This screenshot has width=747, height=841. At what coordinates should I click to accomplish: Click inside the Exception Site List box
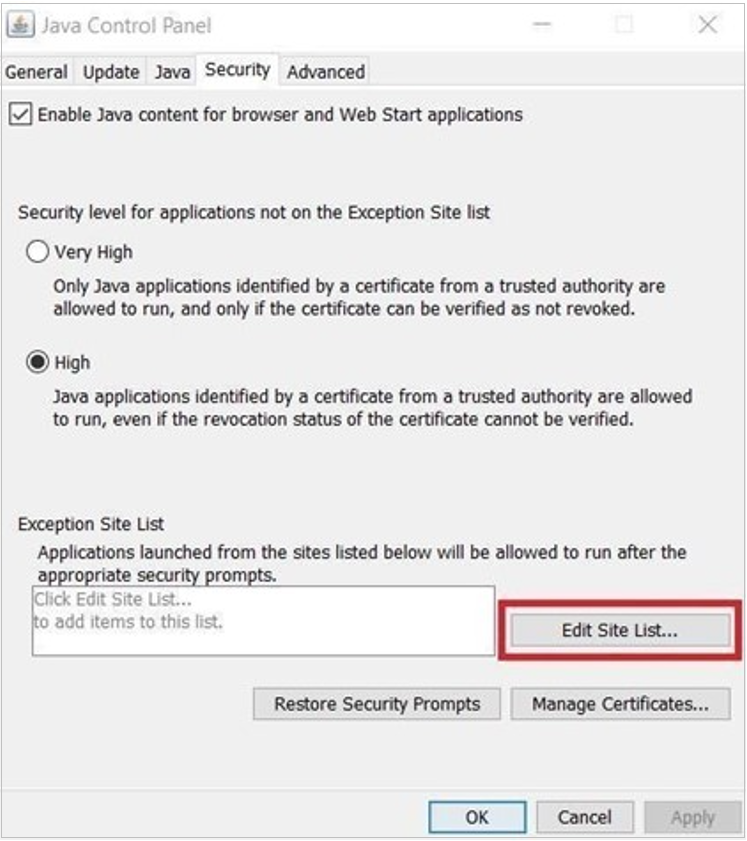pos(264,621)
